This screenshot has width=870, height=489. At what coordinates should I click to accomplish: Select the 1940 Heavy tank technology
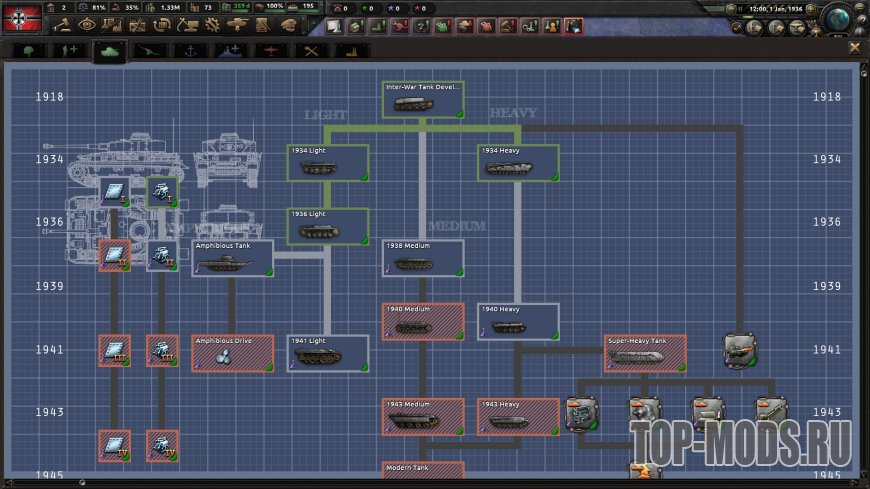pos(517,321)
